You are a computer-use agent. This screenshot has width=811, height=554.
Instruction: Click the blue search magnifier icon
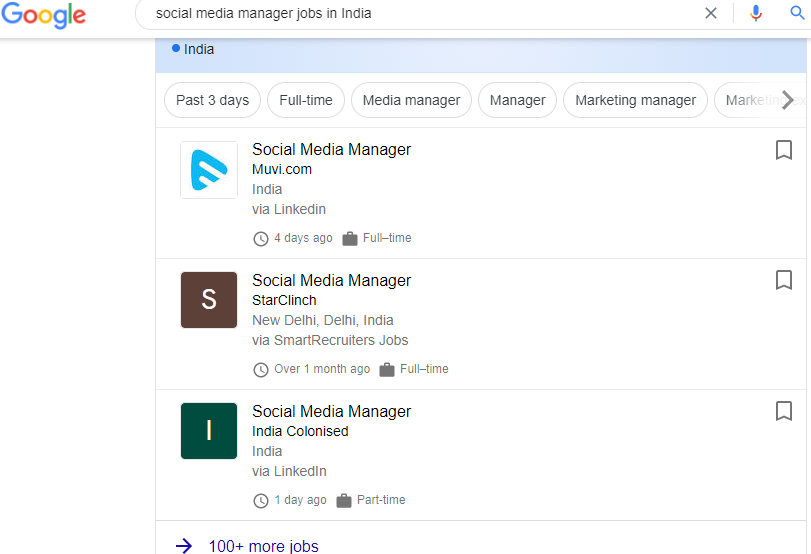click(797, 14)
